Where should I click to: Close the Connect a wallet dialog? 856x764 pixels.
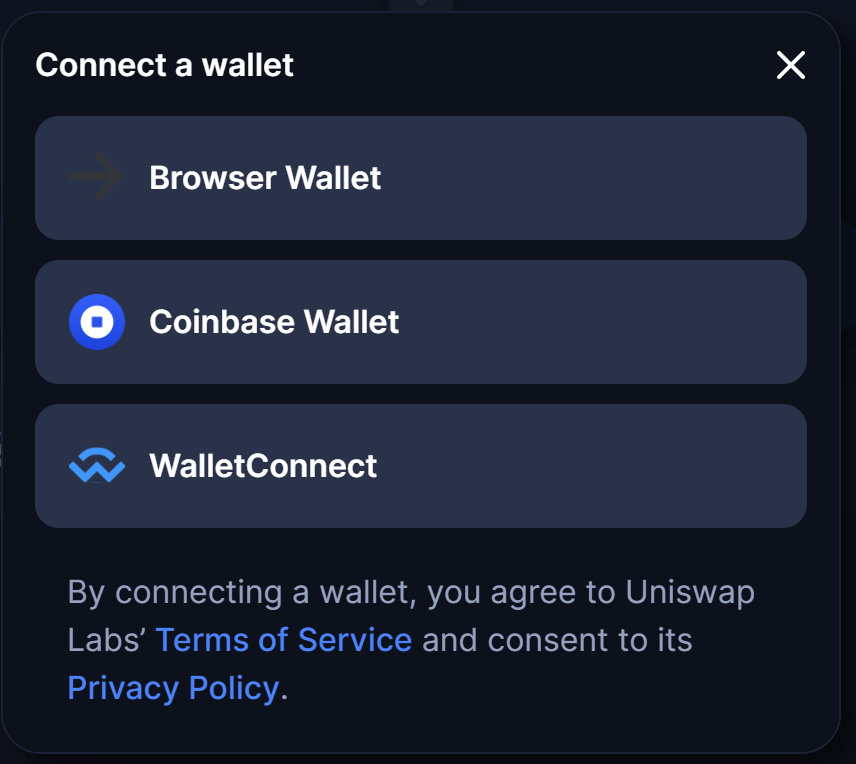(x=790, y=65)
